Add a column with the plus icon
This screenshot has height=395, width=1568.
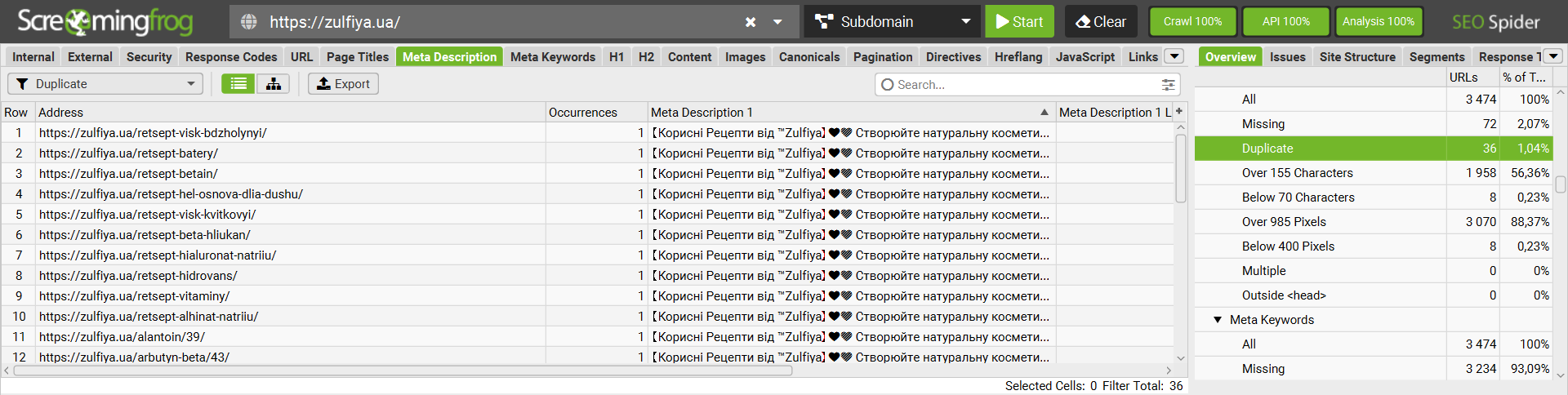pos(1179,111)
